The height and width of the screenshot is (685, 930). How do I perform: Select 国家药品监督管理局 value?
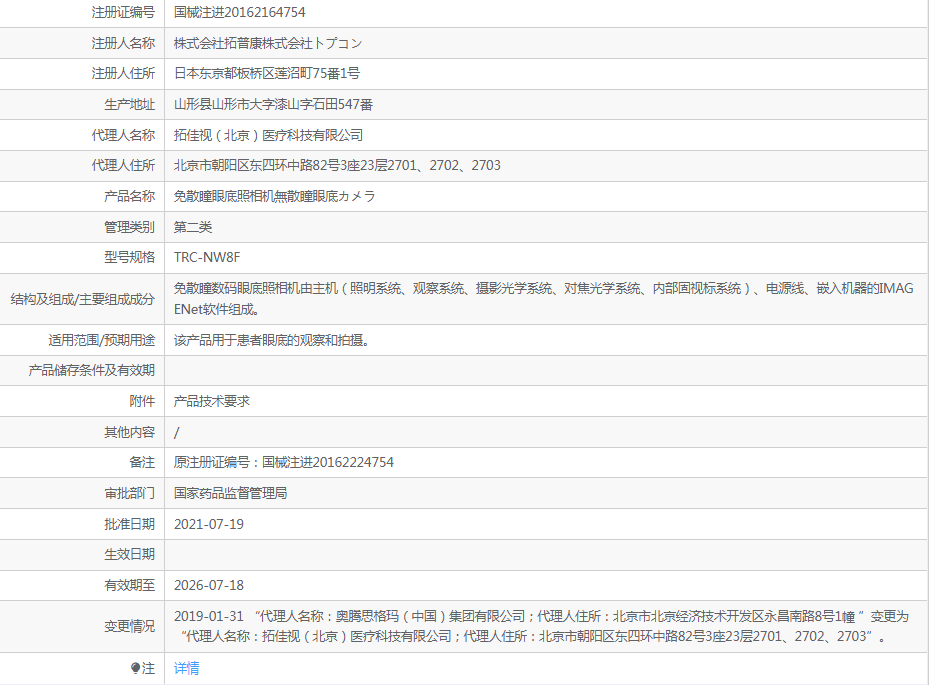[x=231, y=493]
